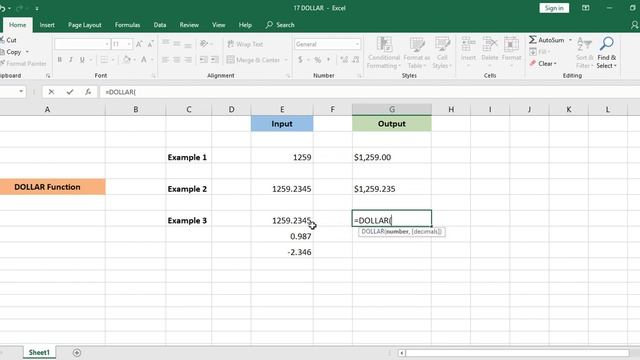Toggle Italic formatting

point(71,60)
